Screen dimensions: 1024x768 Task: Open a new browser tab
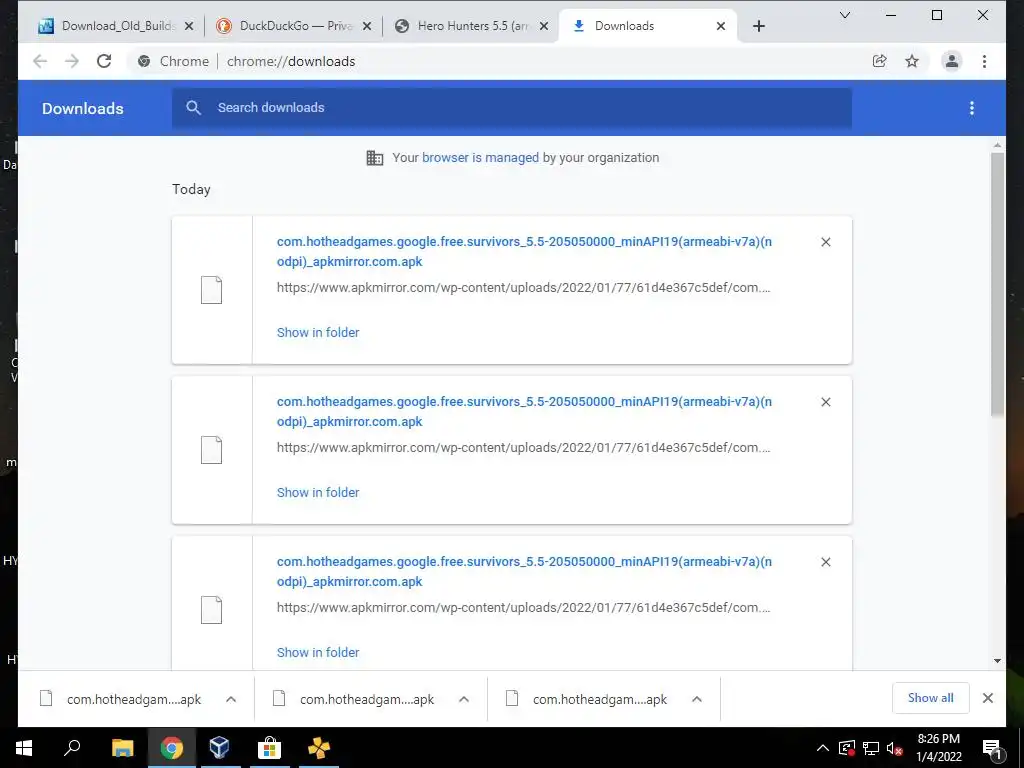coord(758,26)
